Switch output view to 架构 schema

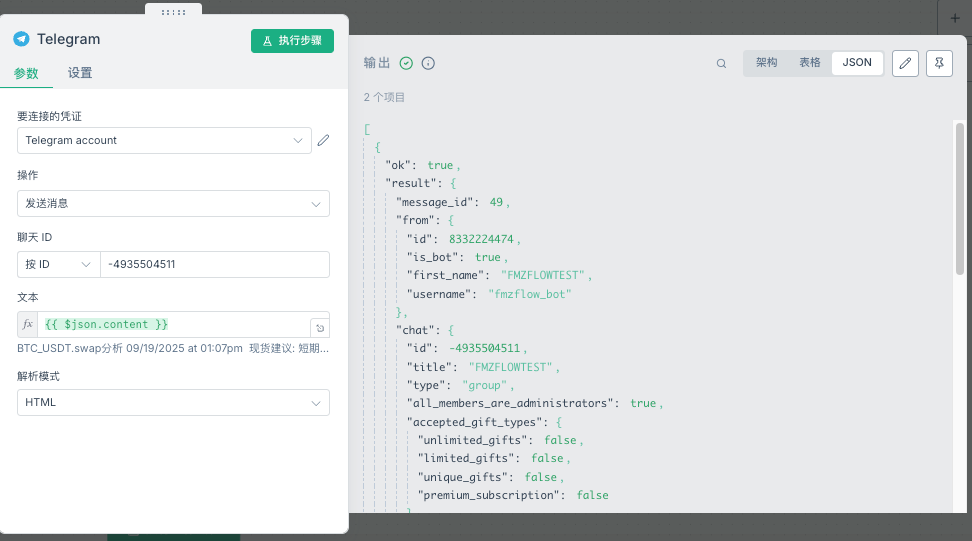[x=766, y=63]
